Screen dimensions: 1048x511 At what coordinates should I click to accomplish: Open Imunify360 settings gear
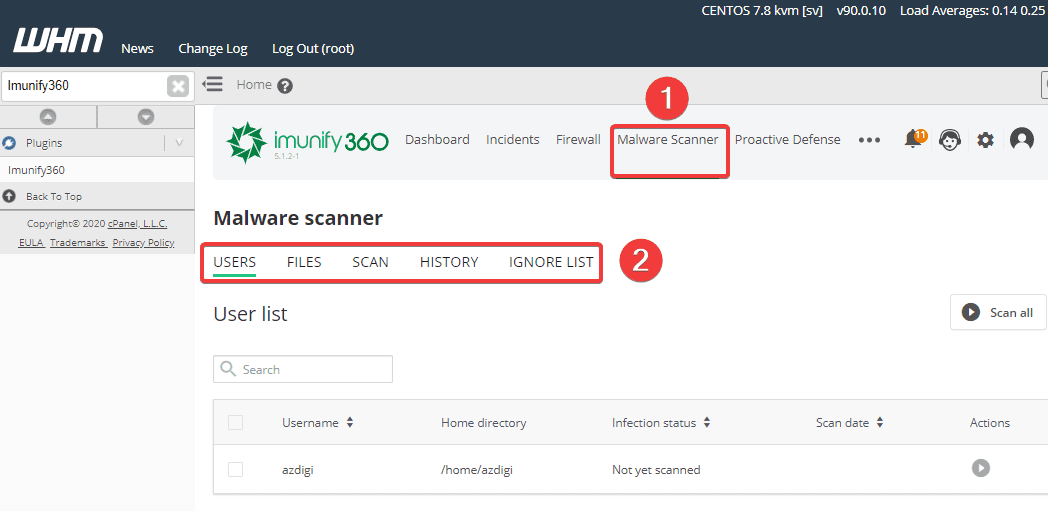(985, 140)
